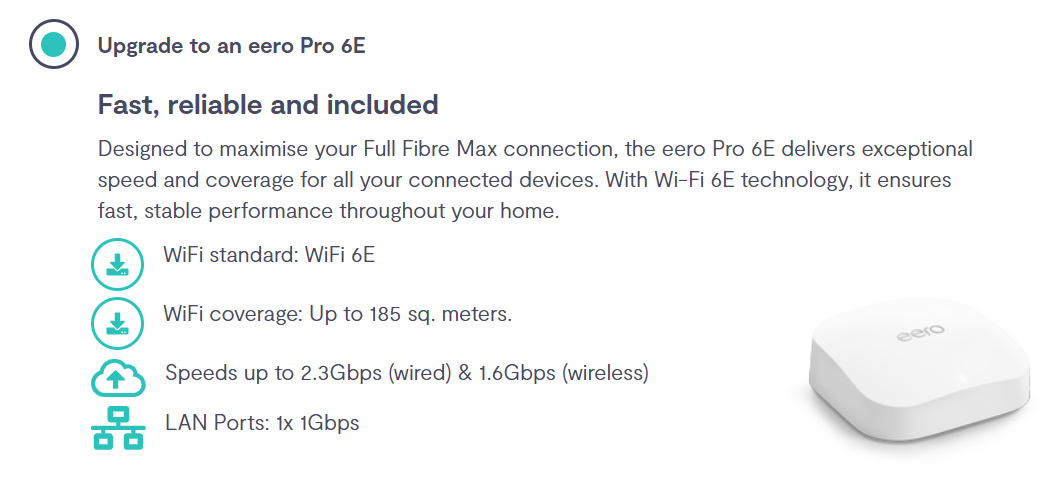Click the download icon beside WiFi coverage
The width and height of the screenshot is (1059, 481).
coord(118,322)
